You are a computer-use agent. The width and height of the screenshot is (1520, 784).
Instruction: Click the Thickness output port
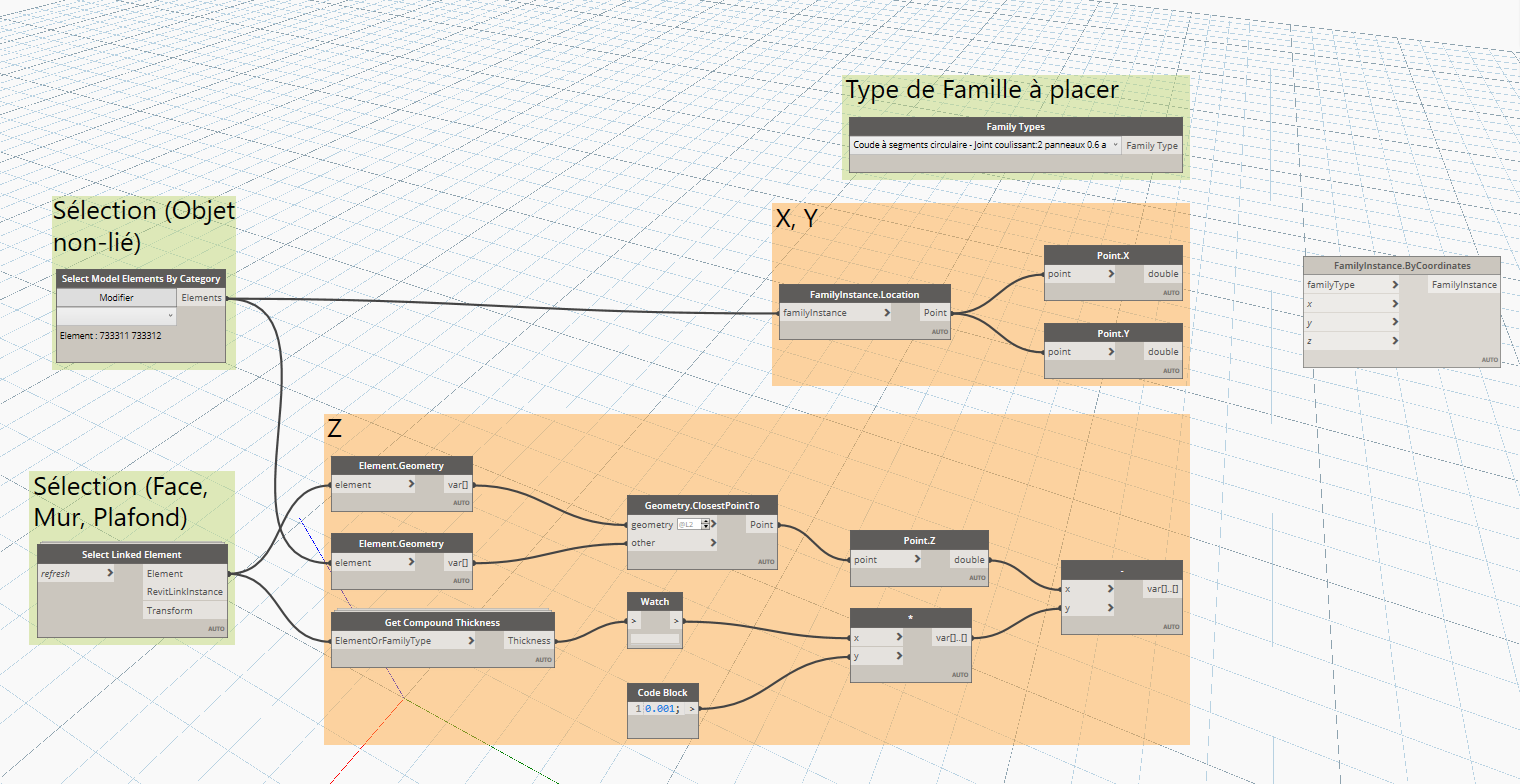[528, 641]
